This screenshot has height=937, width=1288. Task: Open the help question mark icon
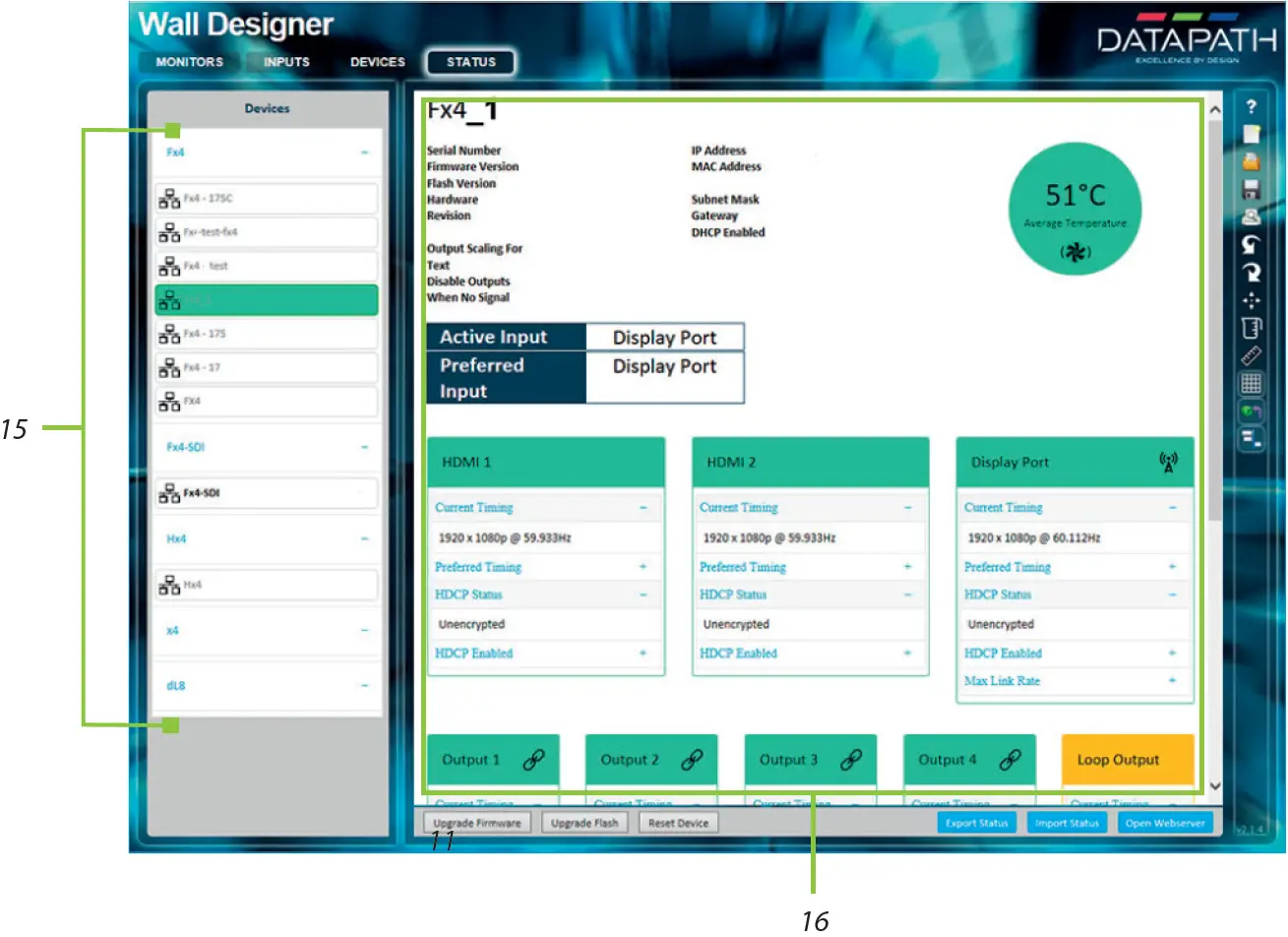click(1251, 107)
